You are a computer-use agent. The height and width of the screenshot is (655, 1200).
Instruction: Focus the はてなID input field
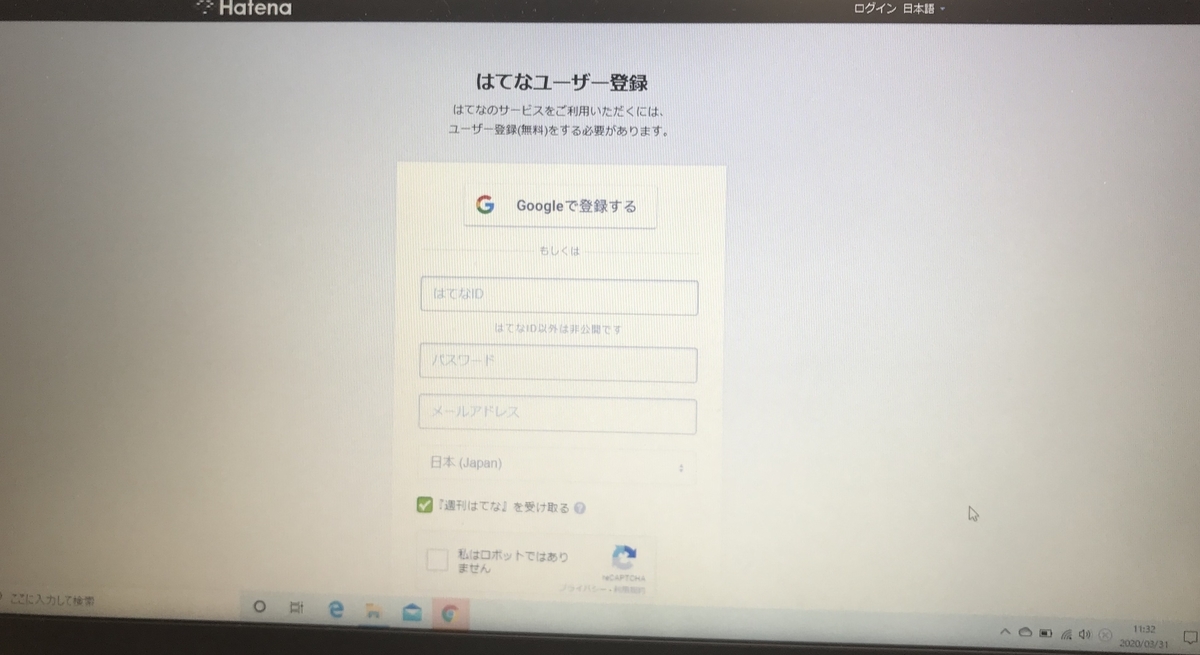point(559,297)
